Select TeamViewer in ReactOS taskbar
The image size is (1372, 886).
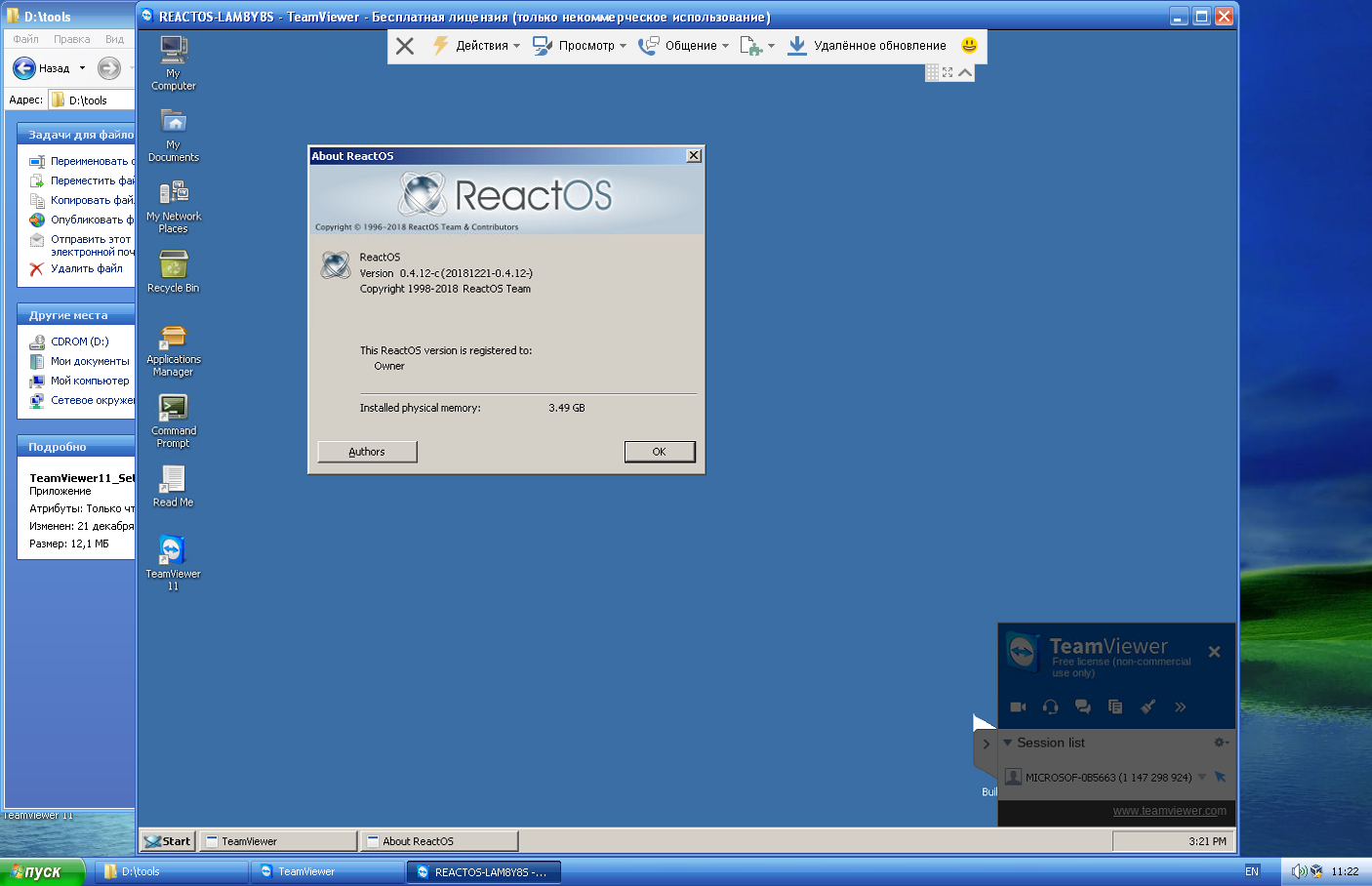click(278, 841)
